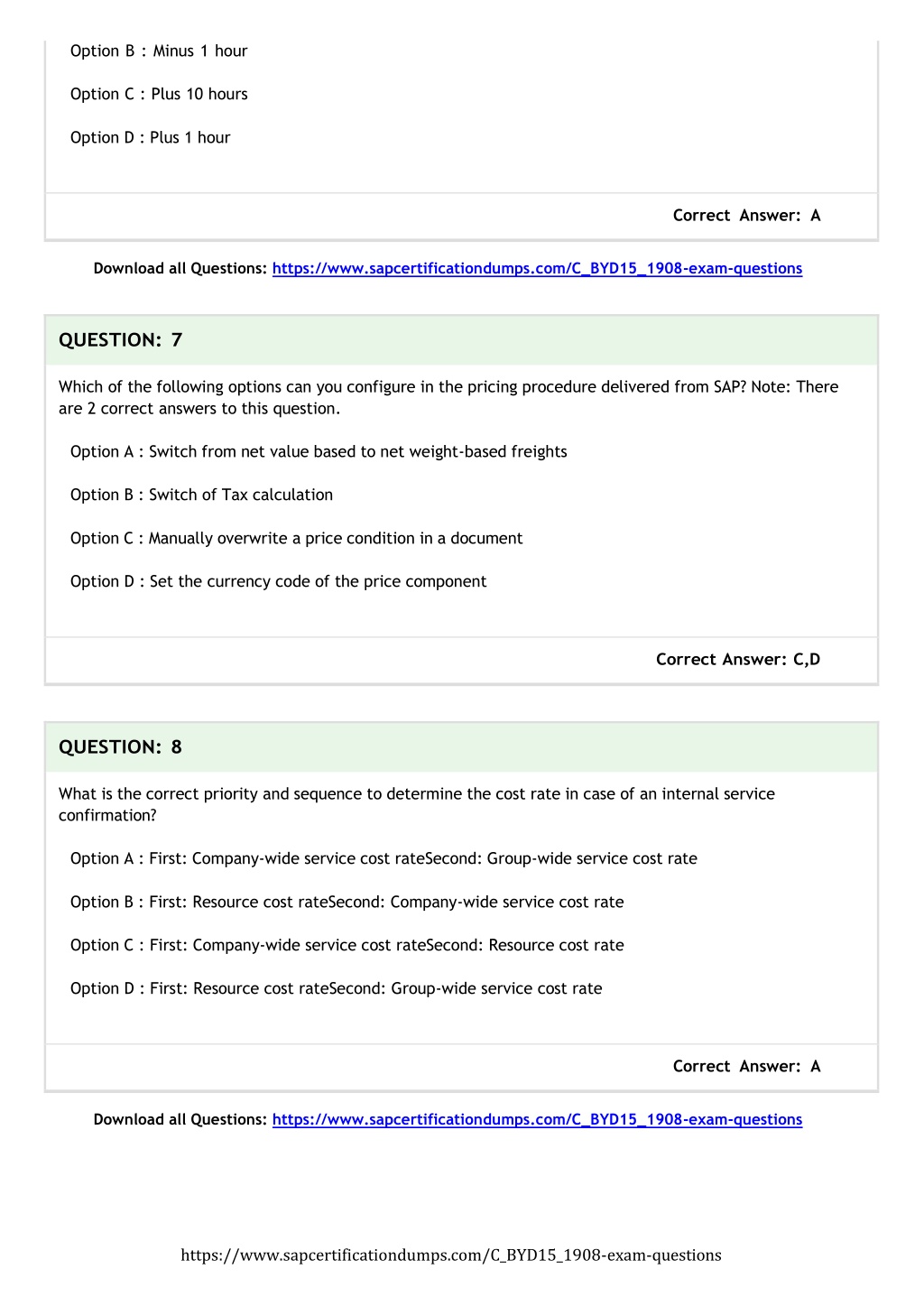Screen dimensions: 924x1306
Task: Choose Option B: Switch of Tax calculation
Action: (x=201, y=495)
